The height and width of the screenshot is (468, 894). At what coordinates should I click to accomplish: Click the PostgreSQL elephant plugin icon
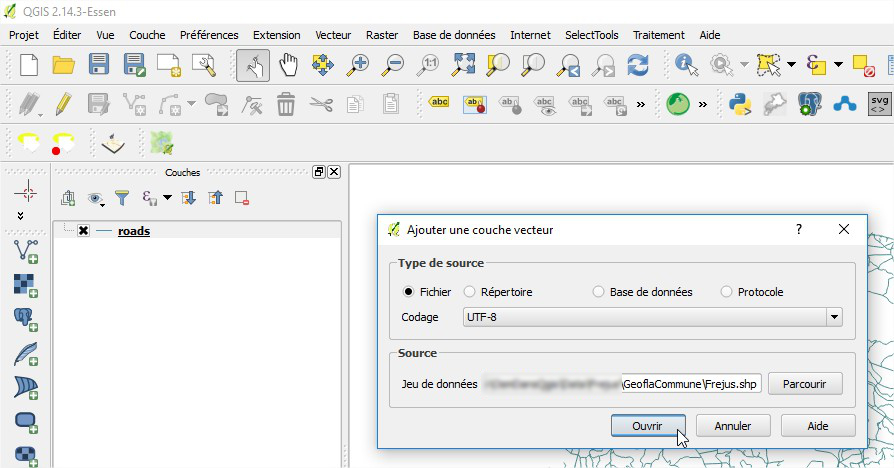[810, 104]
